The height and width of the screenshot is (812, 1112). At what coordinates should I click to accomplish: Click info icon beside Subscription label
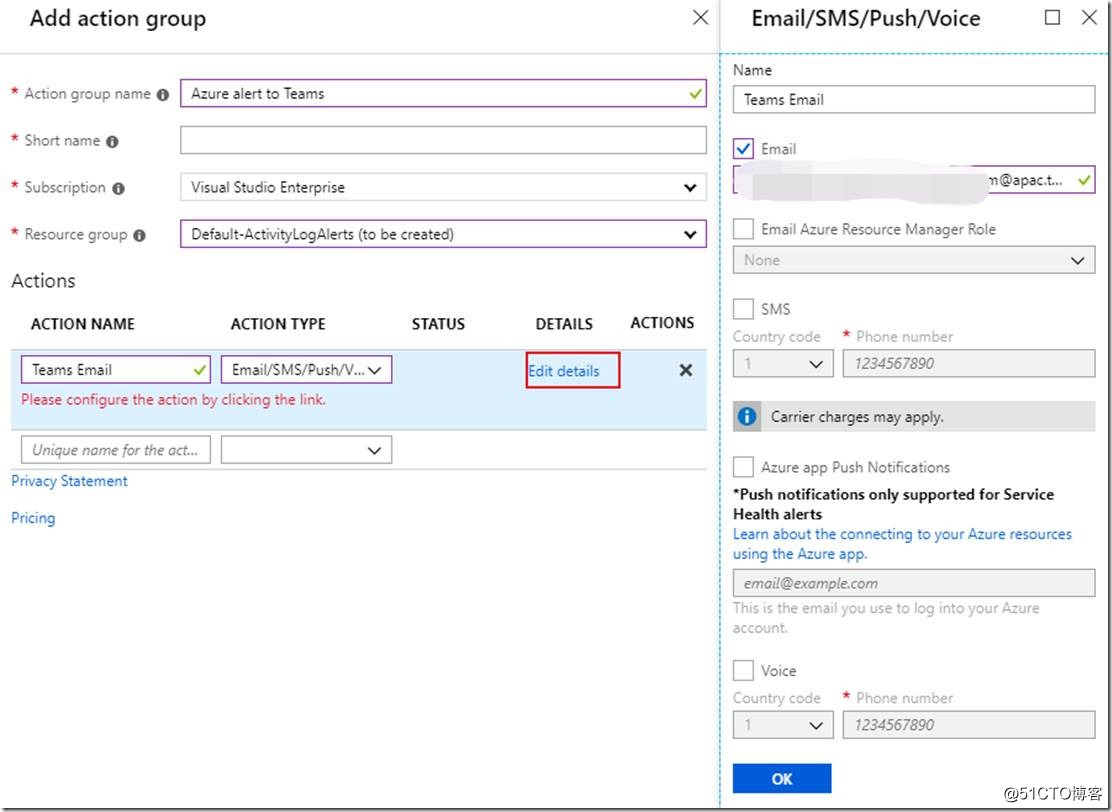tap(118, 189)
